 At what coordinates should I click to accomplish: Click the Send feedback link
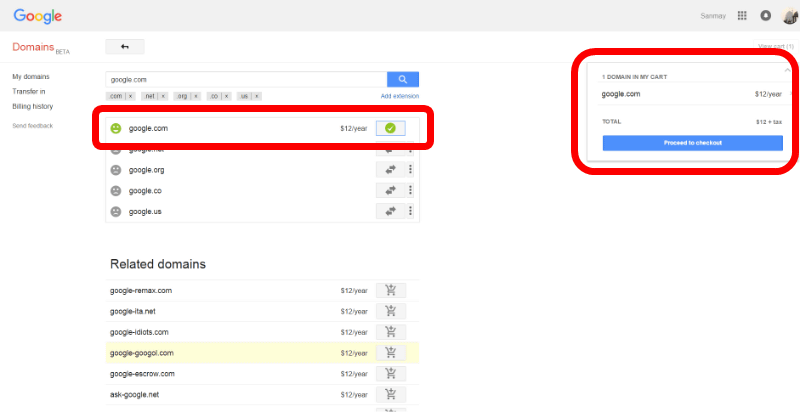pos(33,125)
